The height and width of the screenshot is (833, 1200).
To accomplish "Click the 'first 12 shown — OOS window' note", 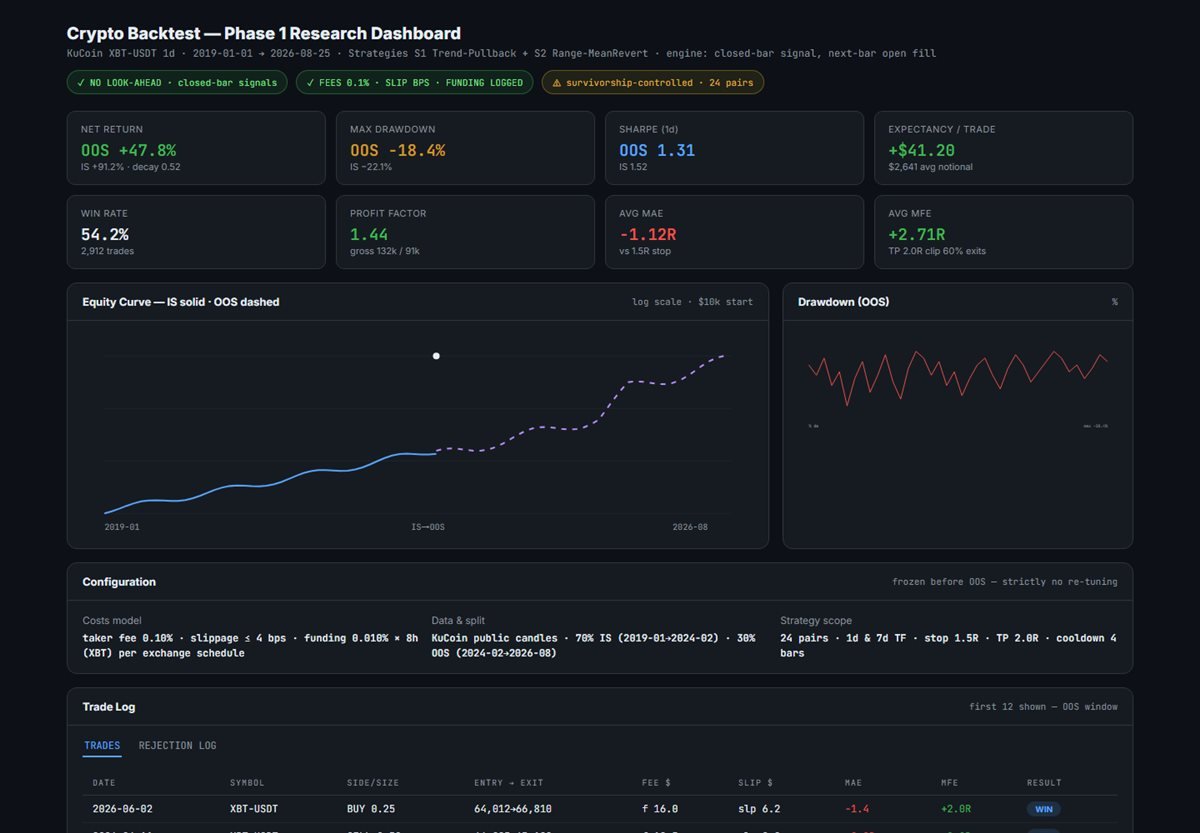I will coord(1043,707).
